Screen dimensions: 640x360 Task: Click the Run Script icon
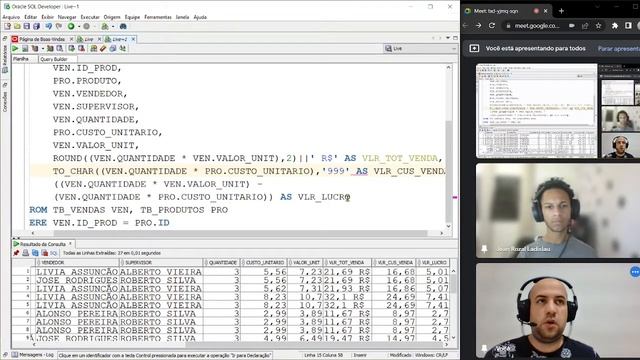[x=25, y=49]
